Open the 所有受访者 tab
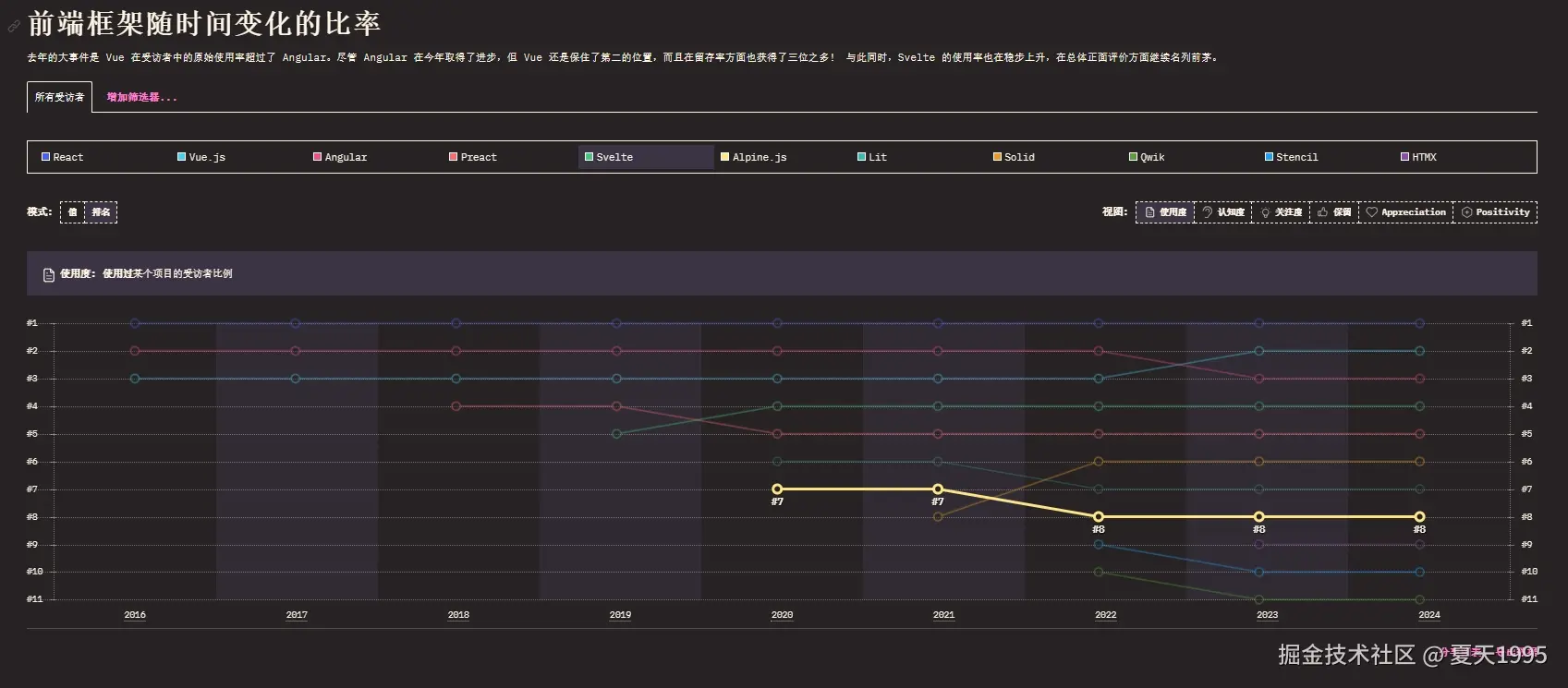Screen dimensions: 1568x688 pyautogui.click(x=59, y=97)
